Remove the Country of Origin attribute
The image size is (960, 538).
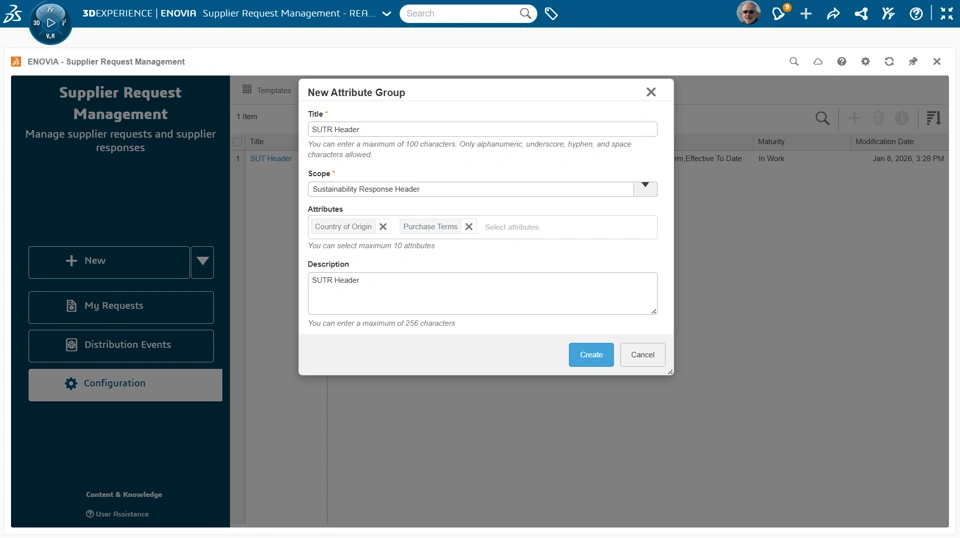(x=383, y=226)
